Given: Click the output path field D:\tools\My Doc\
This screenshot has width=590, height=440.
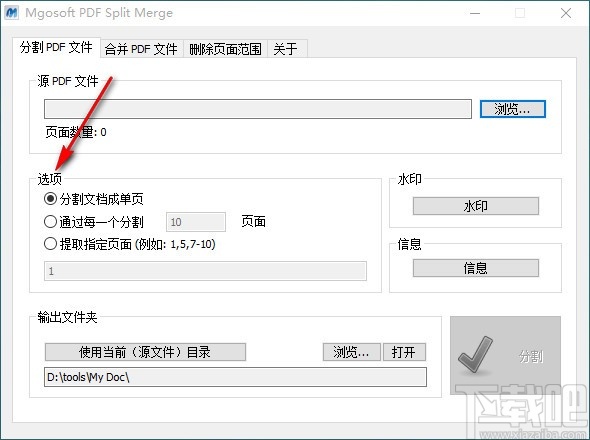Looking at the screenshot, I should (236, 377).
